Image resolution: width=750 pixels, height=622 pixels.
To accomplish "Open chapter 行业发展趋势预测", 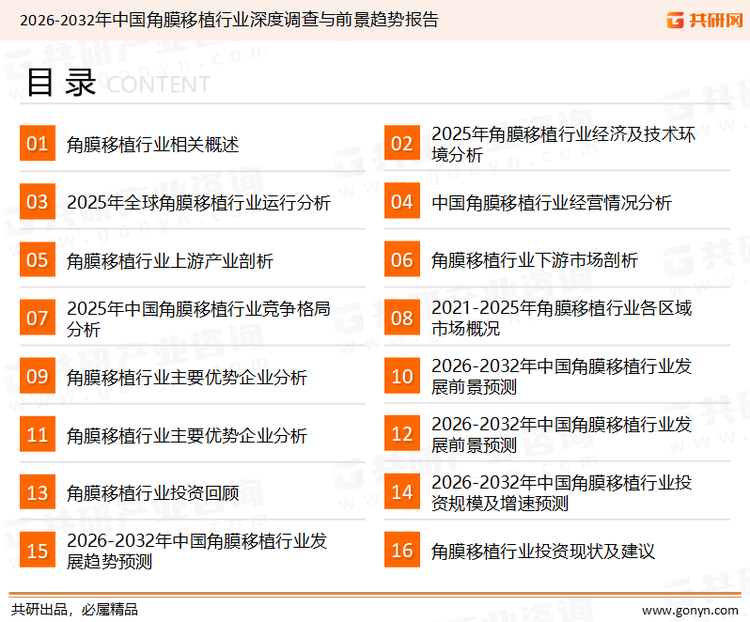I will (197, 551).
